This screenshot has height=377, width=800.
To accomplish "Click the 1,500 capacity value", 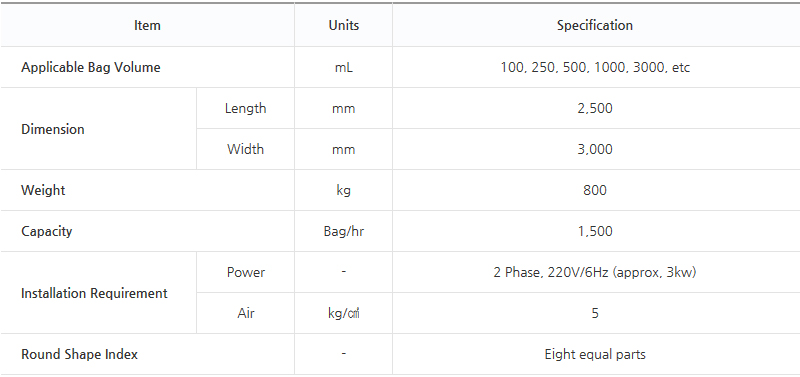I will 595,231.
